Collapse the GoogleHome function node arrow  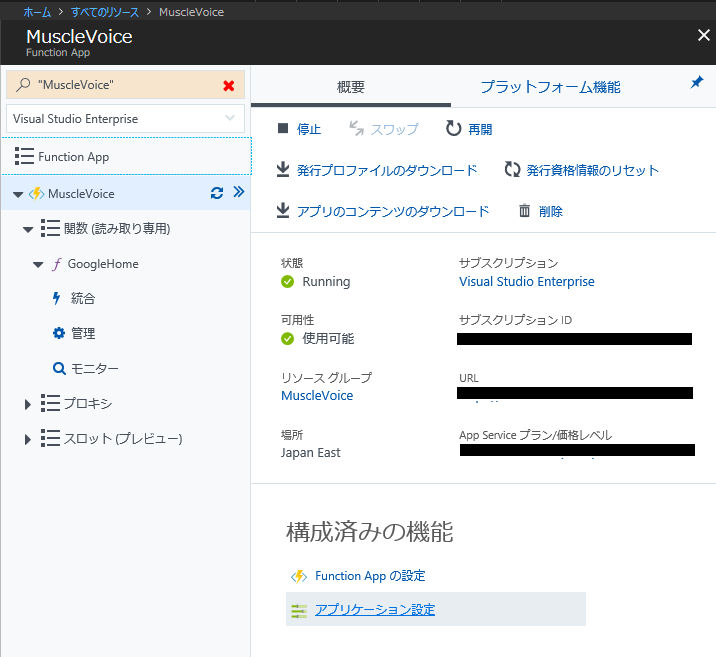(38, 264)
